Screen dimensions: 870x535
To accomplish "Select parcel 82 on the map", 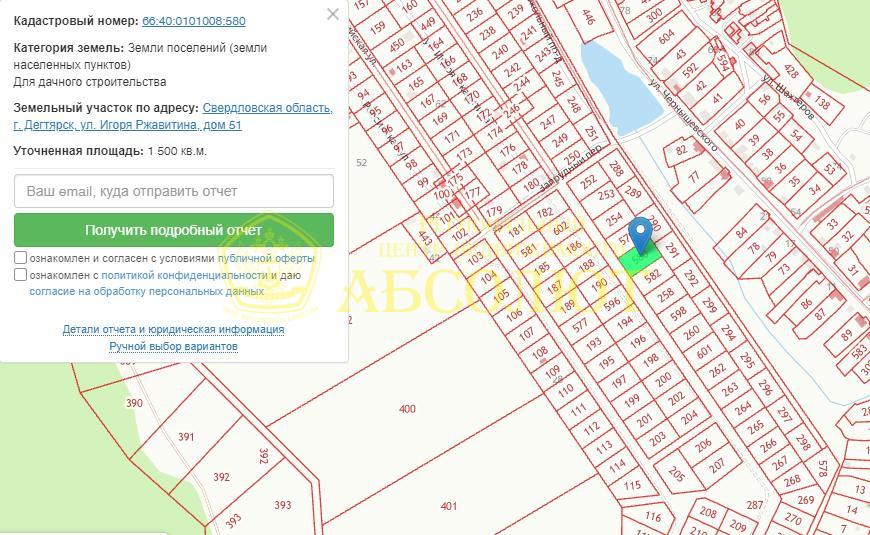I will pos(681,149).
